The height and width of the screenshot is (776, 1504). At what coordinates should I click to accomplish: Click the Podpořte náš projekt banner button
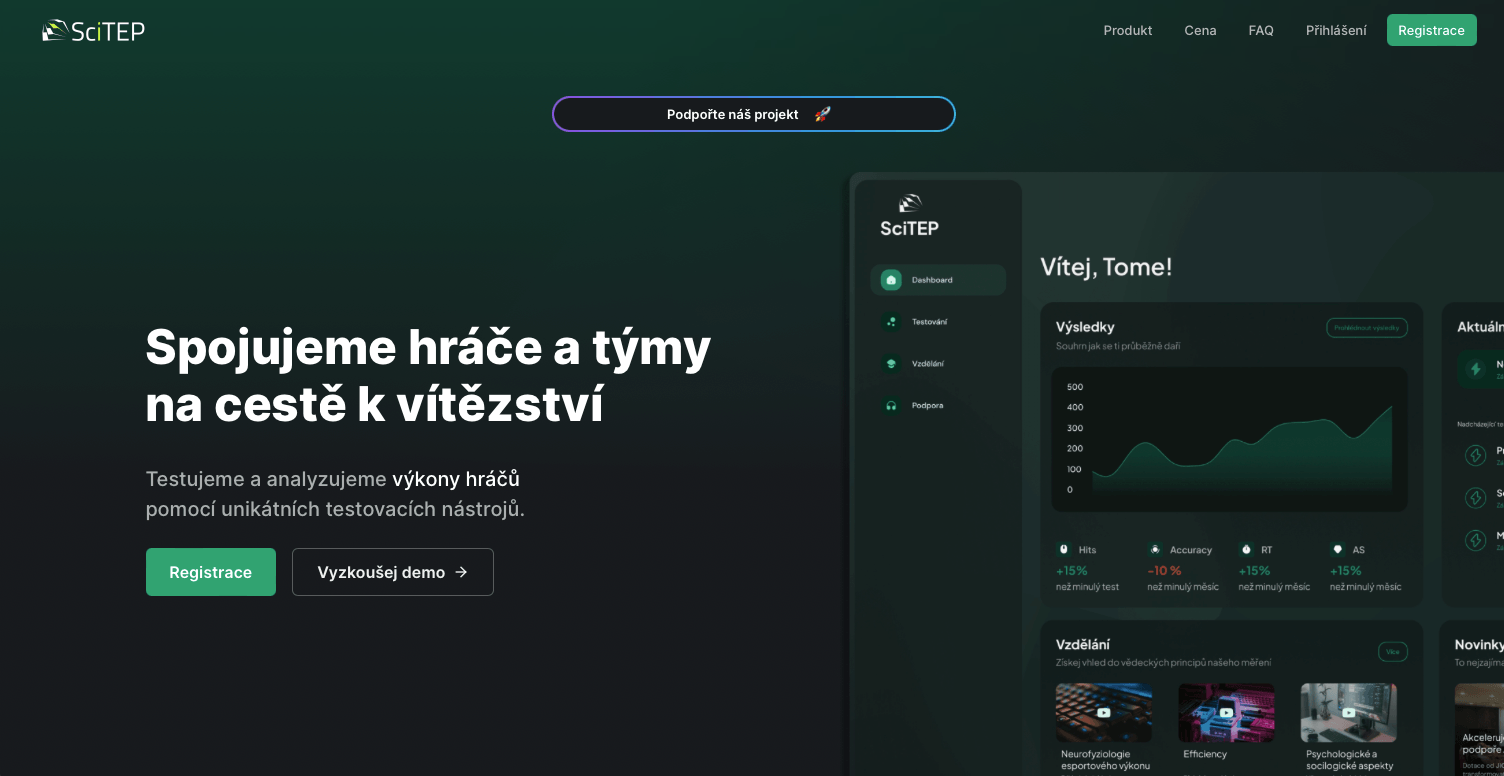[x=754, y=114]
